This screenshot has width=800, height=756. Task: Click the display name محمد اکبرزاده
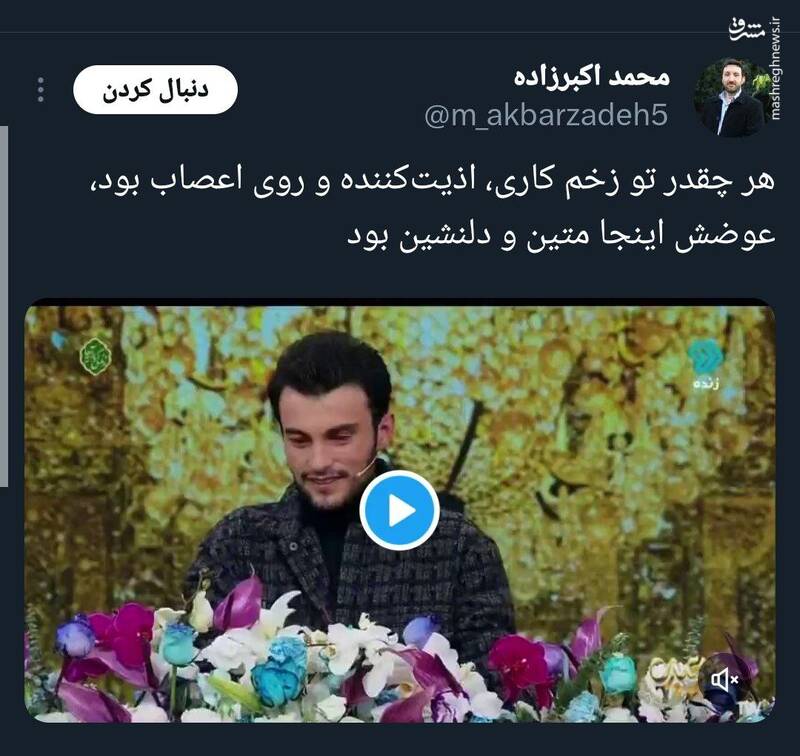pyautogui.click(x=591, y=77)
